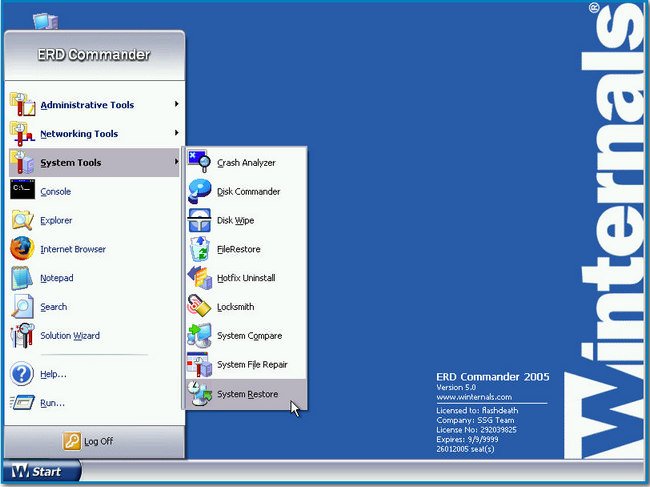Select Crash Analyzer in submenu

pos(246,162)
